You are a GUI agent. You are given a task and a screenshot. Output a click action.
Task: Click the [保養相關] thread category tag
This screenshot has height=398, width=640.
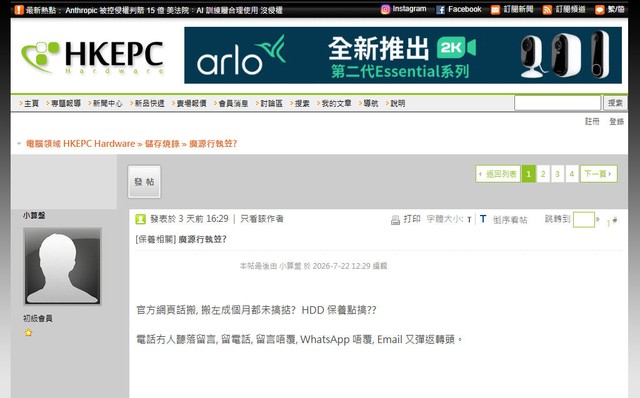coord(156,239)
